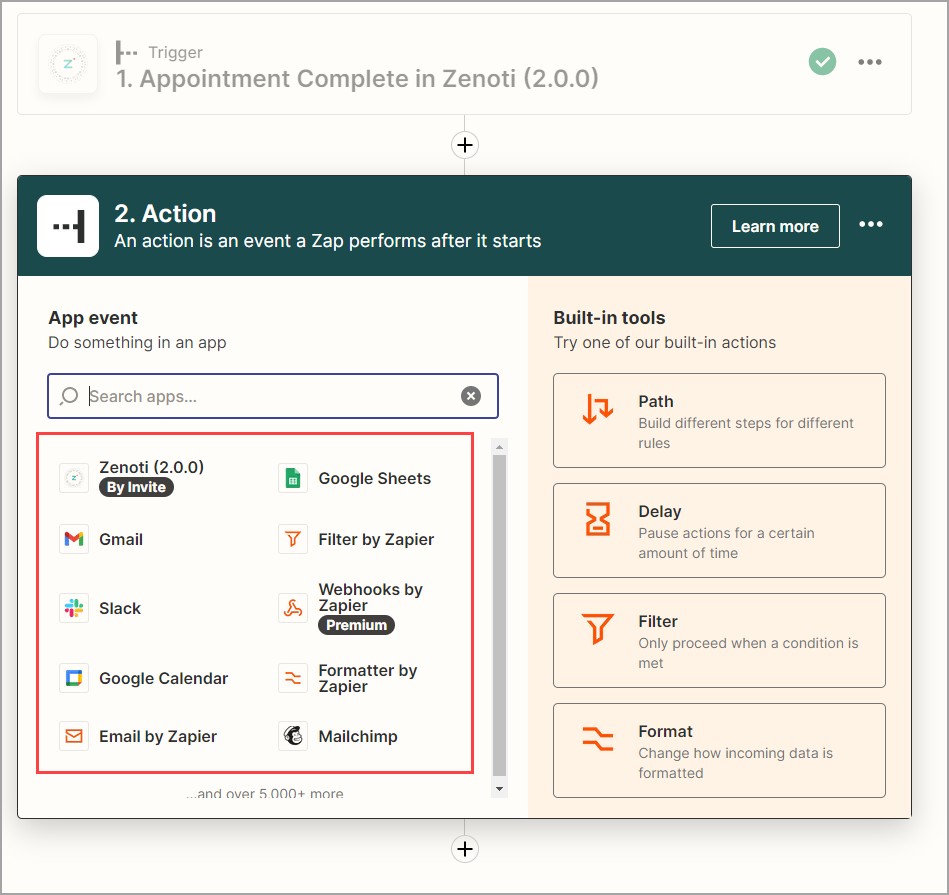Add step between trigger and action
This screenshot has width=949, height=895.
(x=465, y=145)
